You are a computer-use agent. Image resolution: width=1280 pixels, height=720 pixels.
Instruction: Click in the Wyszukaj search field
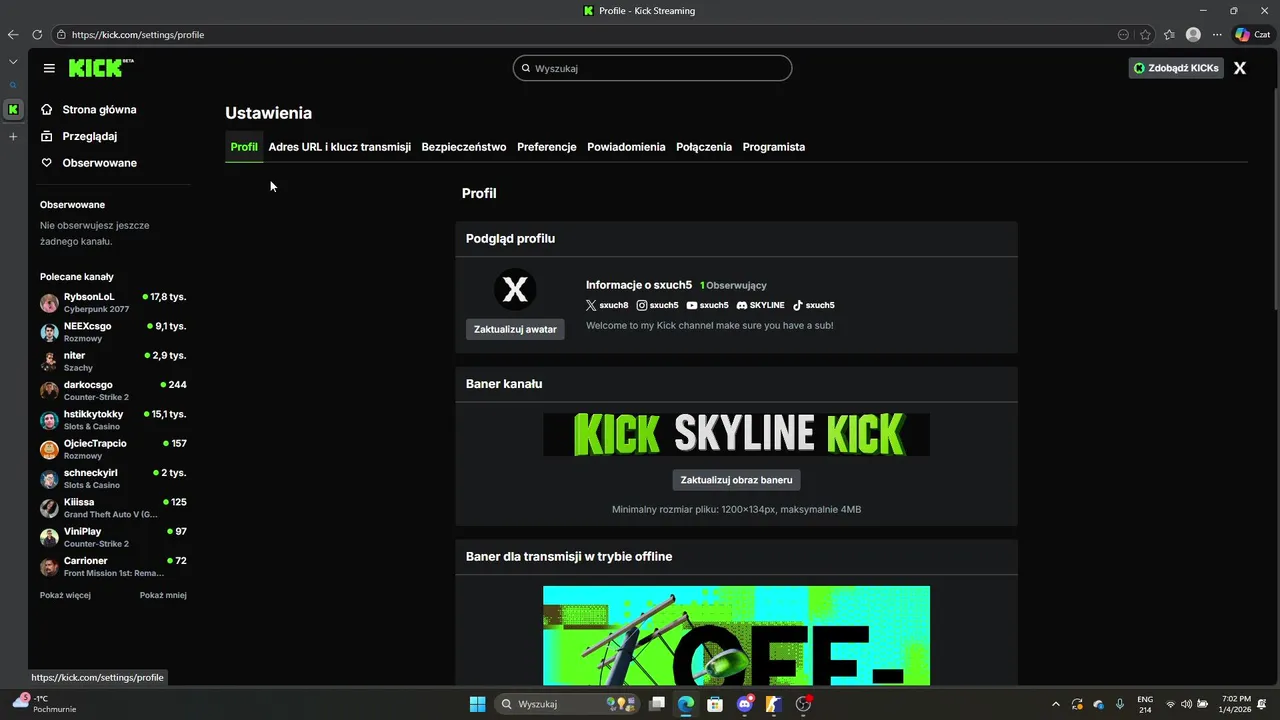pyautogui.click(x=653, y=68)
